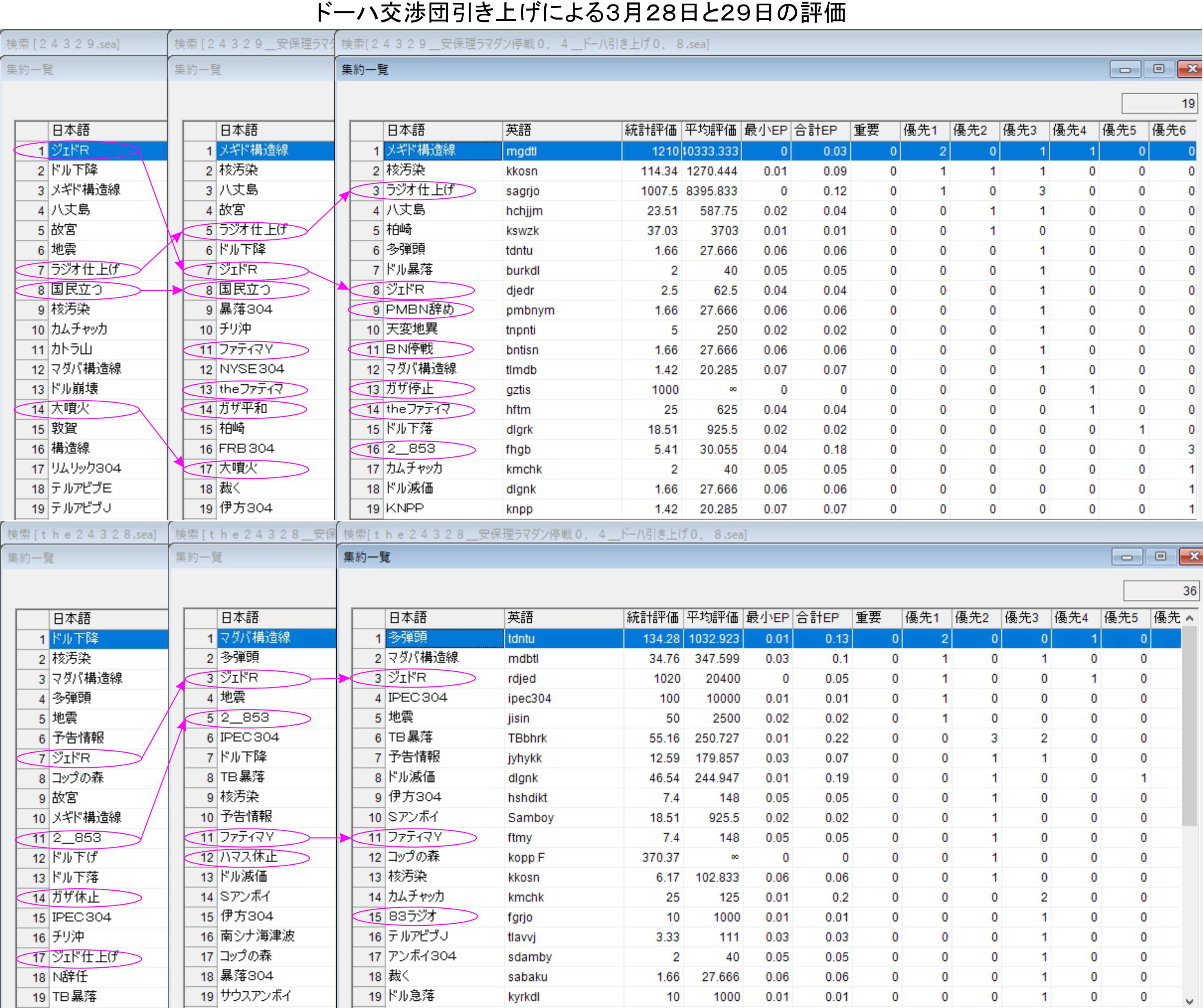Select the ジェド仕上げ row in the the24328.sea list

coord(92,957)
